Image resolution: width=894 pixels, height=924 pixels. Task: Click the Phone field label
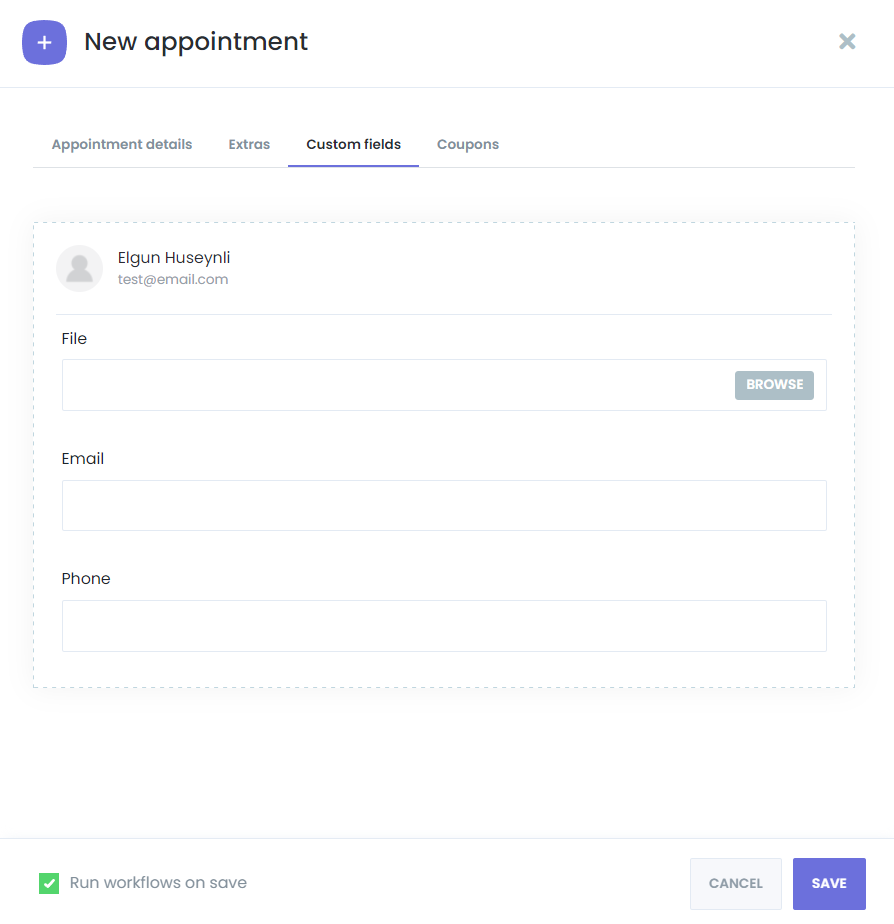[86, 579]
